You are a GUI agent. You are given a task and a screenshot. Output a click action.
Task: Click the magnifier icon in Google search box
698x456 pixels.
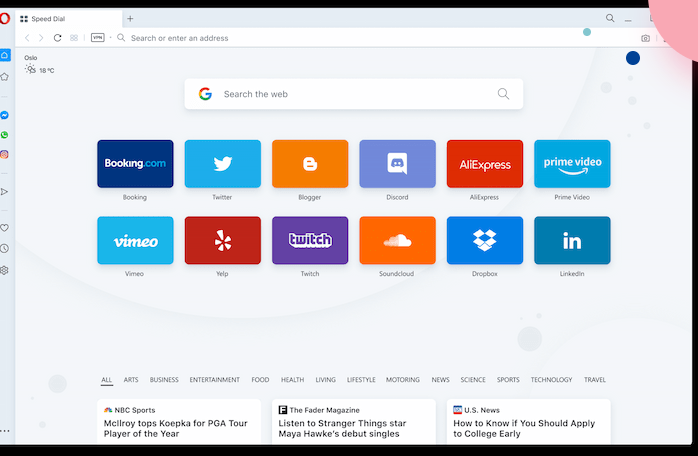tap(503, 94)
